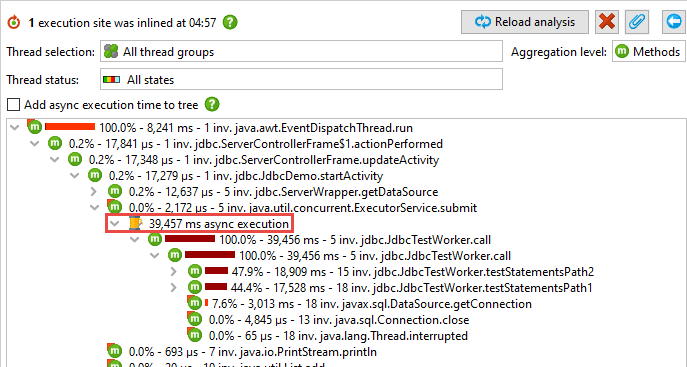Click help icon next to async execution checkbox
This screenshot has height=367, width=687.
tap(212, 105)
